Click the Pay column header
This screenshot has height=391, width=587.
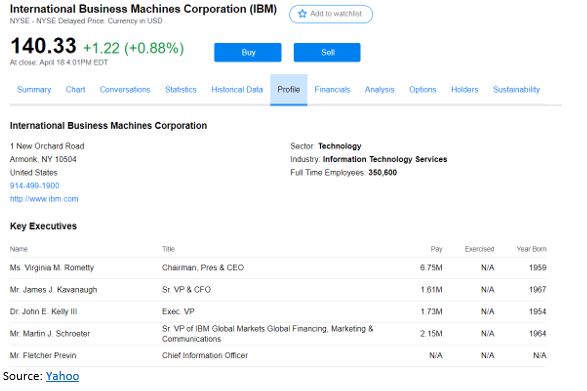pyautogui.click(x=437, y=249)
